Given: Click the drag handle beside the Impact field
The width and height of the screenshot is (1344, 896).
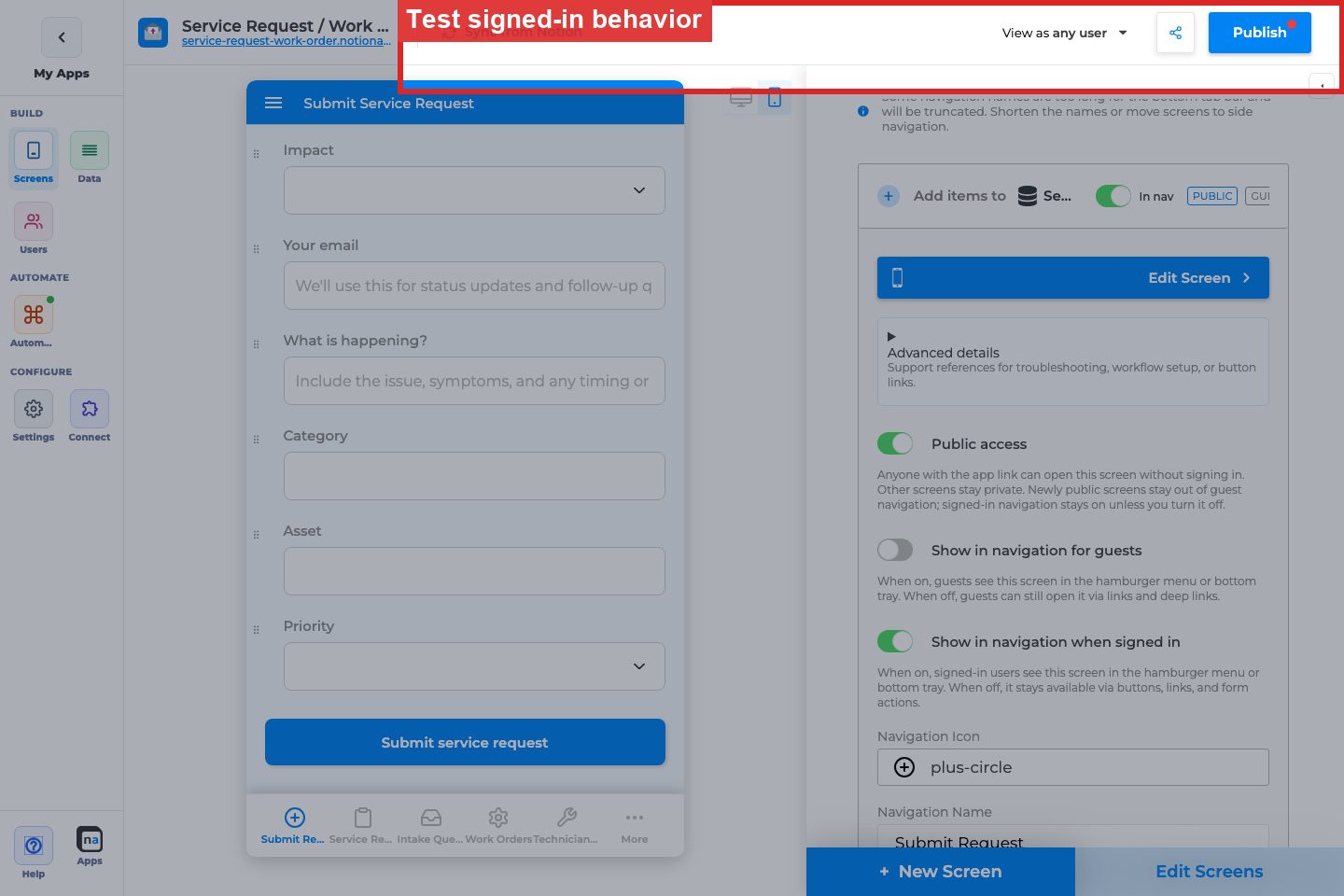Looking at the screenshot, I should [257, 154].
